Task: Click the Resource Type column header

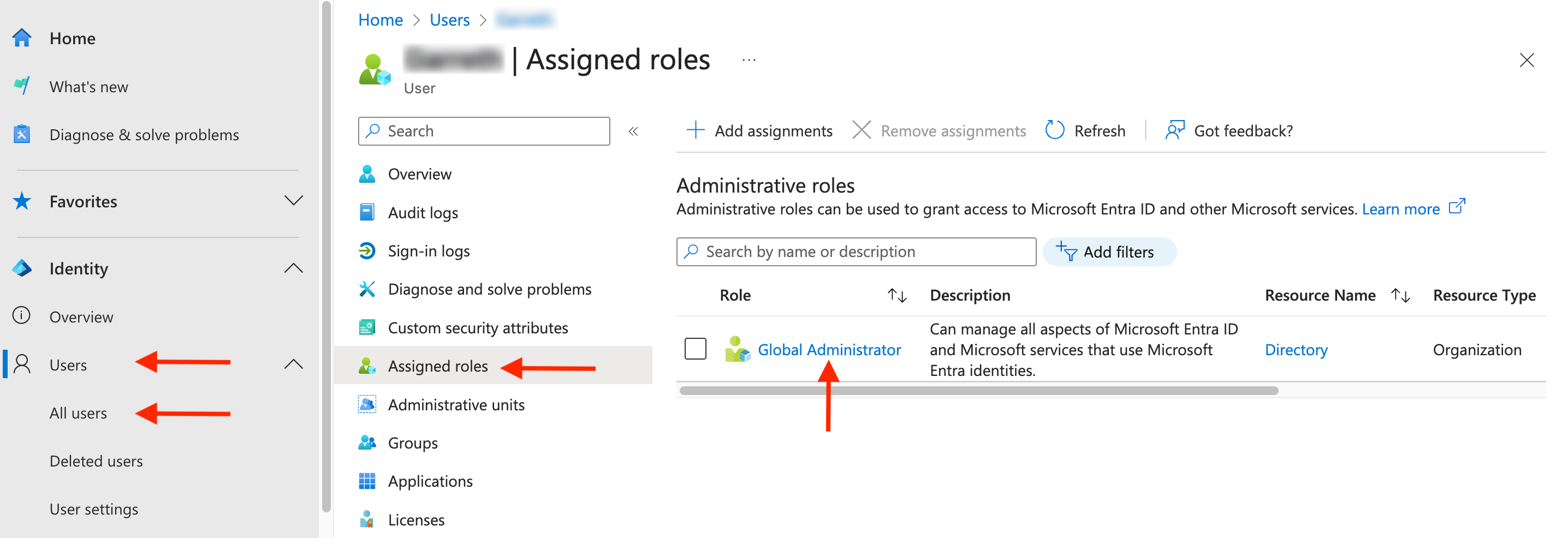Action: 1484,295
